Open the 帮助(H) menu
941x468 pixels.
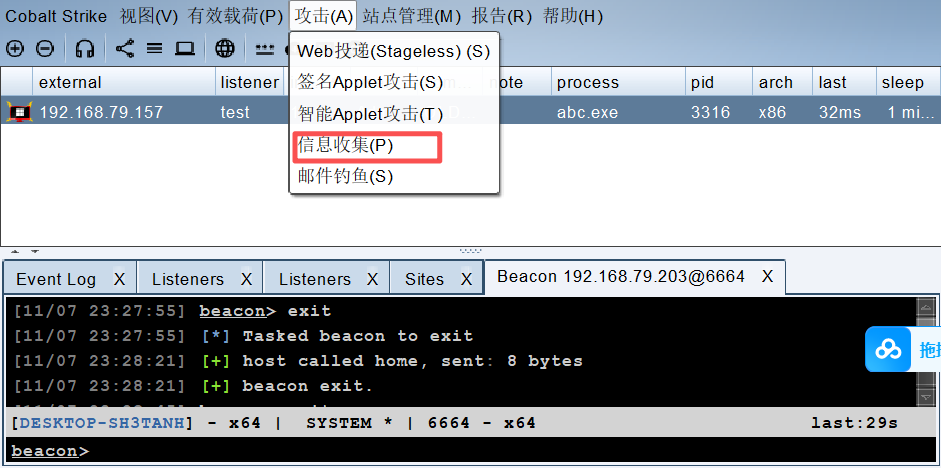coord(573,16)
